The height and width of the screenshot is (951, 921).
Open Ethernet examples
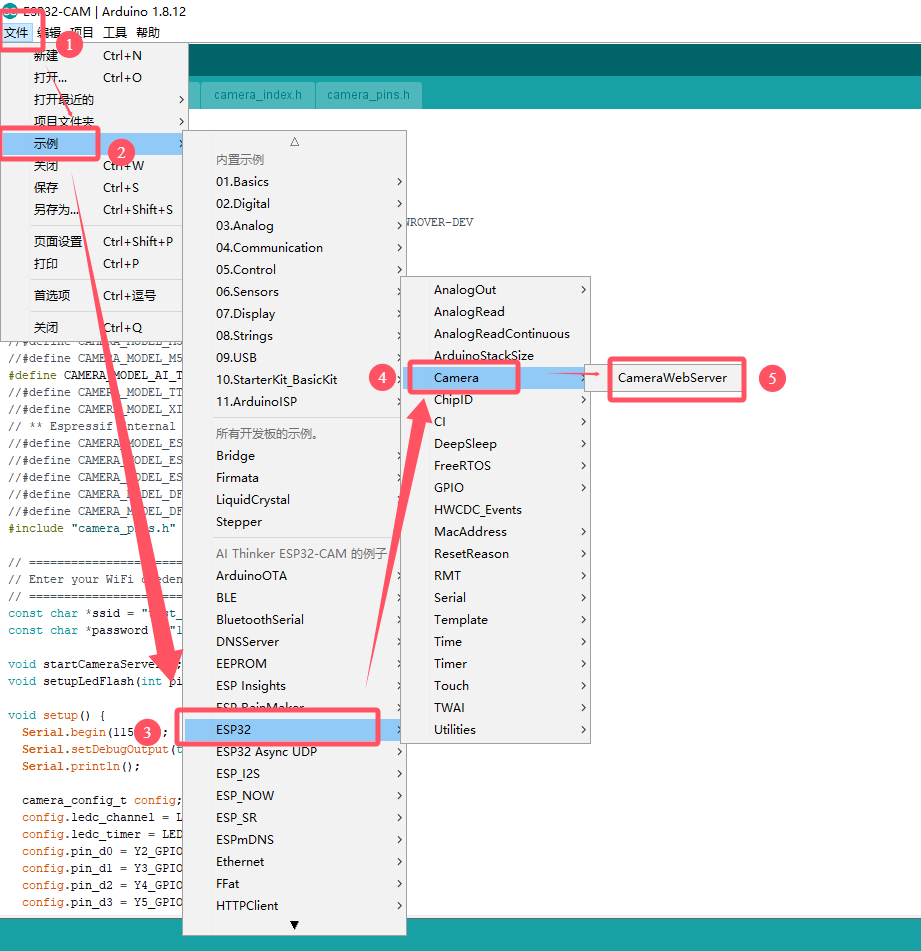tap(295, 862)
